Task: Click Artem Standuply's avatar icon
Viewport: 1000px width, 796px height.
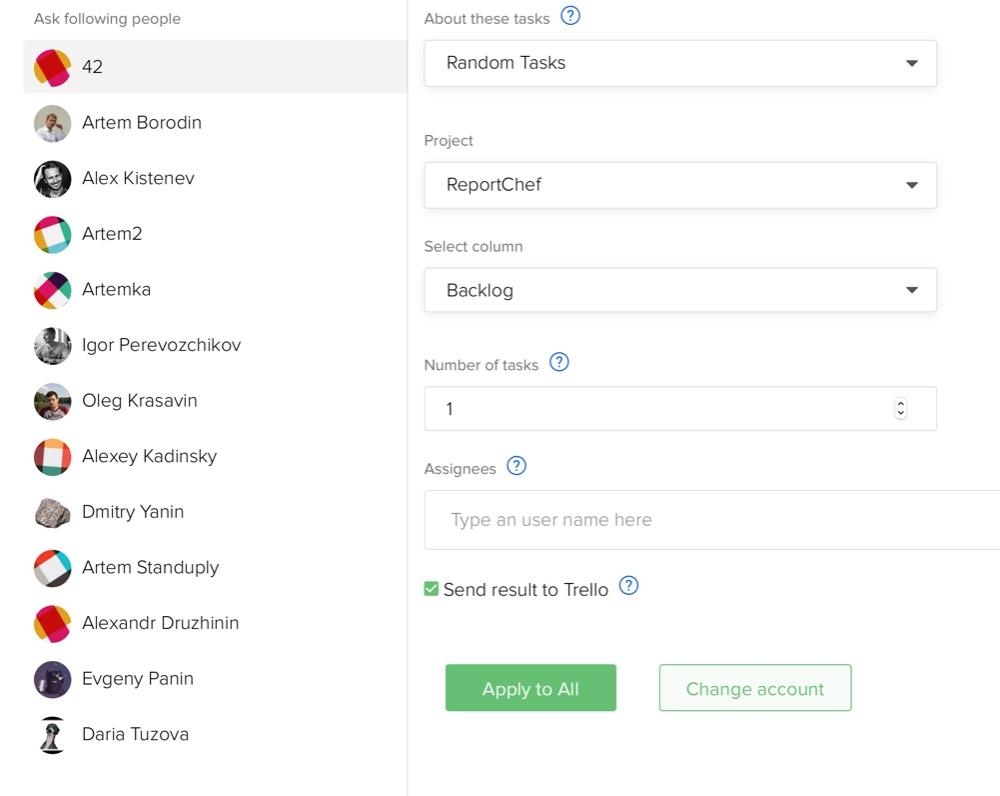Action: (52, 568)
